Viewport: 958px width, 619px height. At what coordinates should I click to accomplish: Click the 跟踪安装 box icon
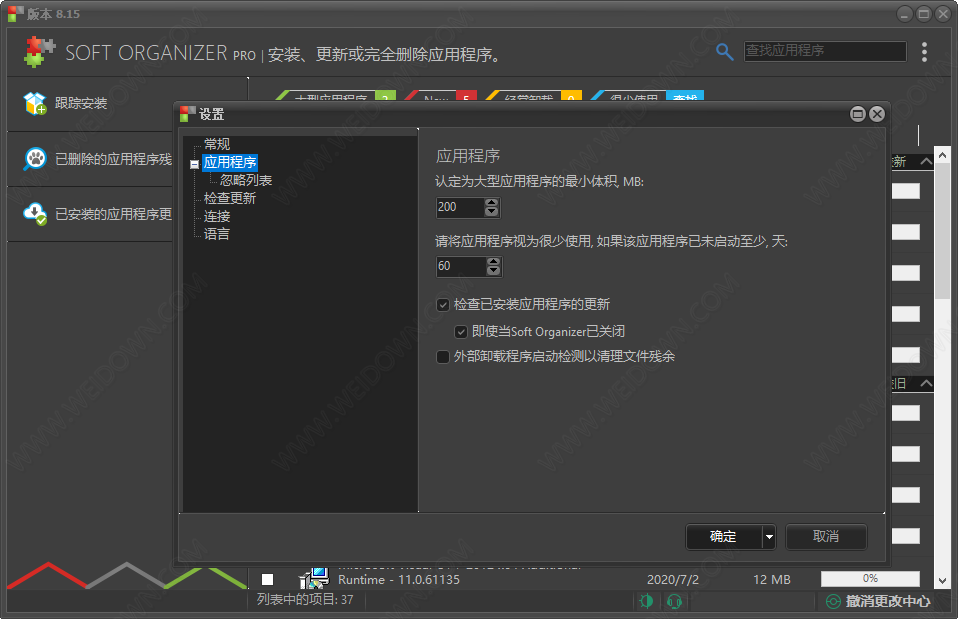coord(35,103)
